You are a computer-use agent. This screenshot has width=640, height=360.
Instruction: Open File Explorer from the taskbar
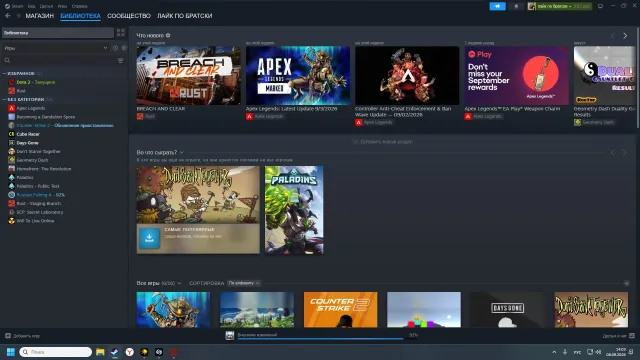tap(100, 352)
